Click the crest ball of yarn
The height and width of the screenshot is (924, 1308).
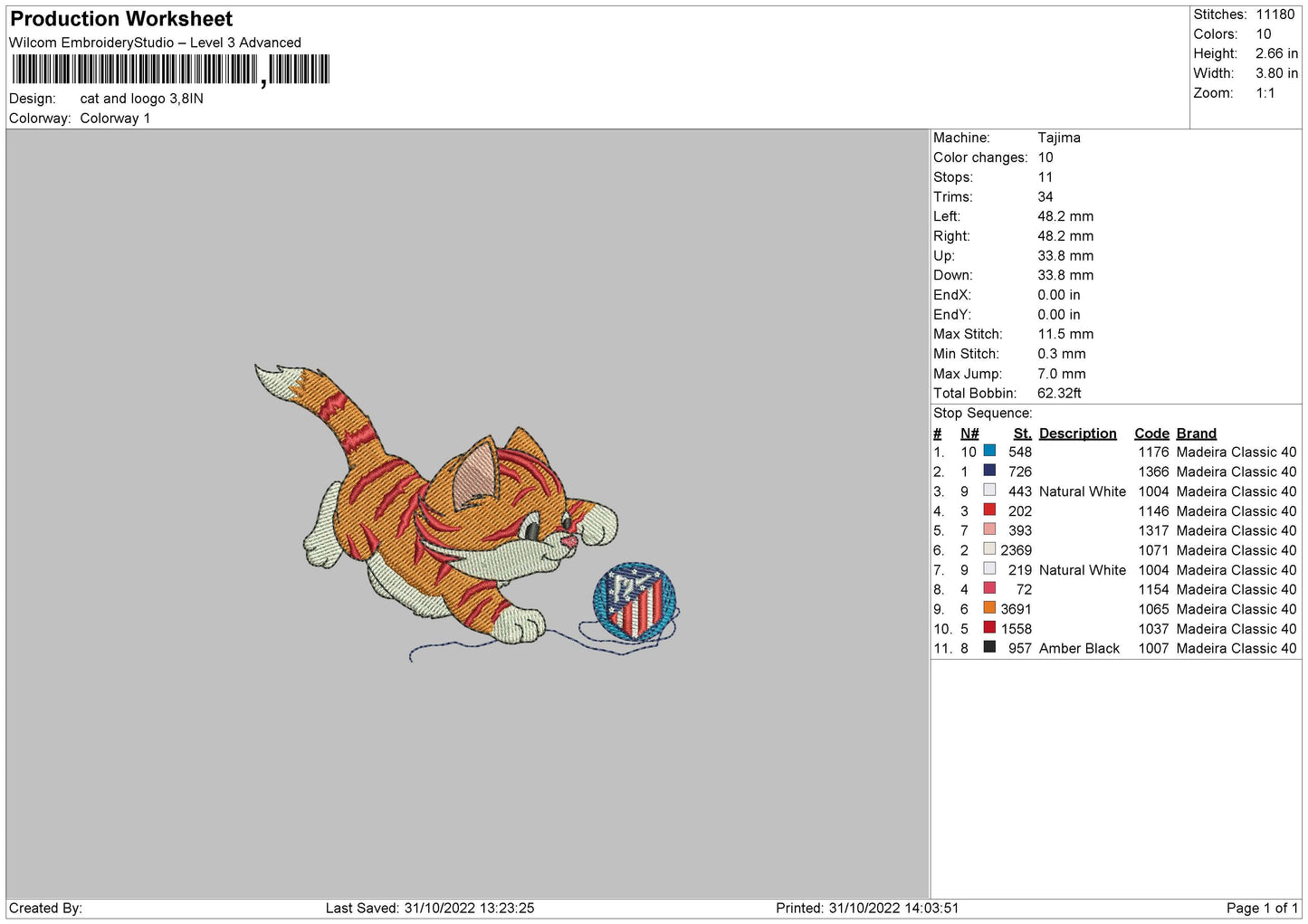tap(635, 602)
